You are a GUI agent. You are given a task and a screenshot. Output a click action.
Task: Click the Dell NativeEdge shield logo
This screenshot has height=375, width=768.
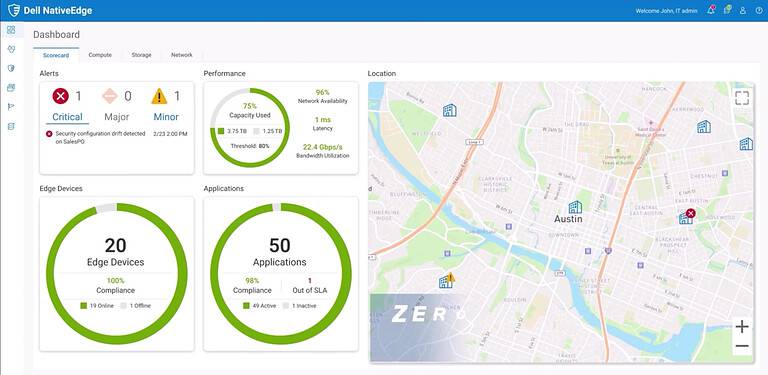[14, 10]
